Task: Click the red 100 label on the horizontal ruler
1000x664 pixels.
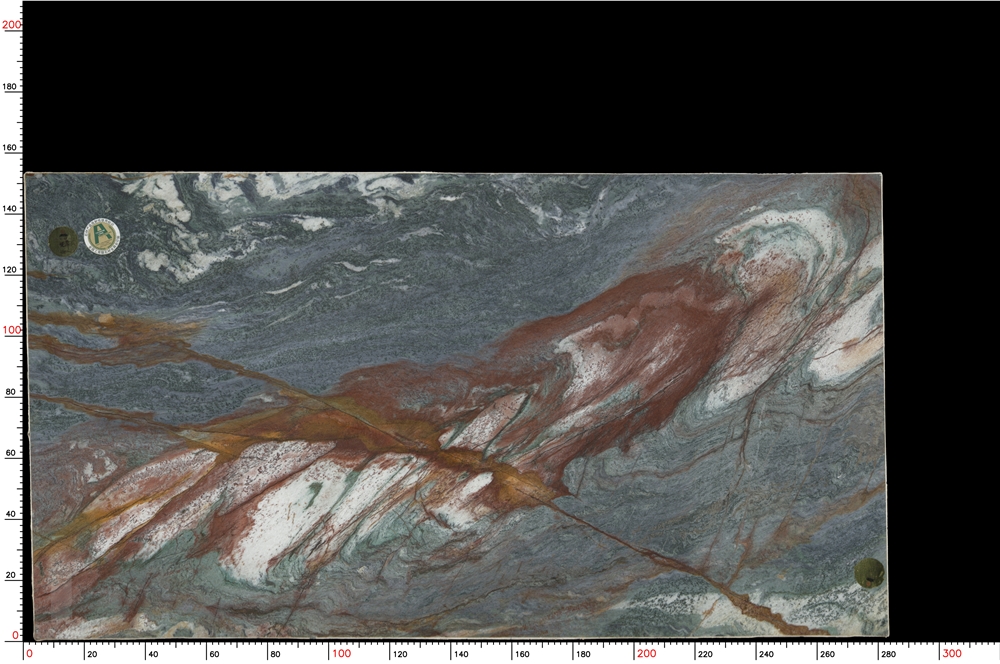Action: (341, 653)
